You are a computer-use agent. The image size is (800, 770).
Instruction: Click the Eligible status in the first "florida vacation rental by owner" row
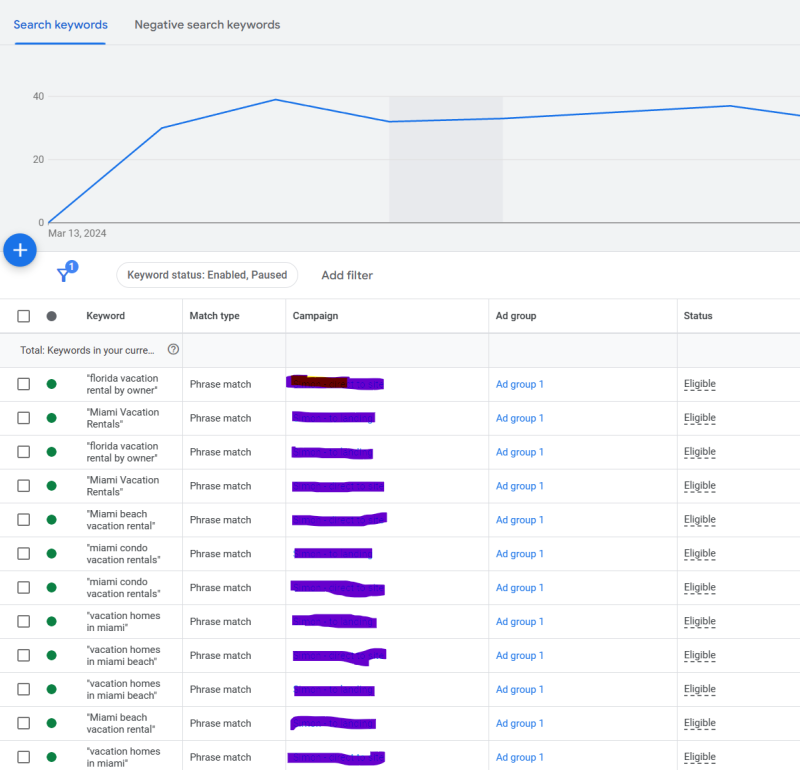(x=699, y=384)
